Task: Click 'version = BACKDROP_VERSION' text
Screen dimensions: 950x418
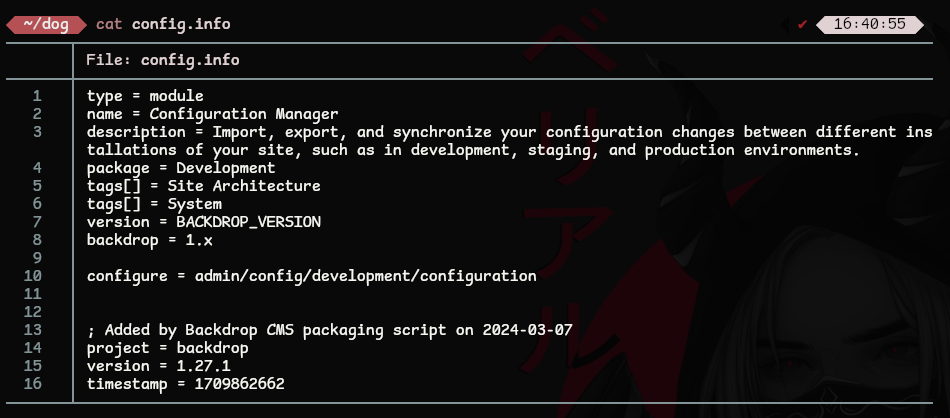Action: tap(204, 222)
